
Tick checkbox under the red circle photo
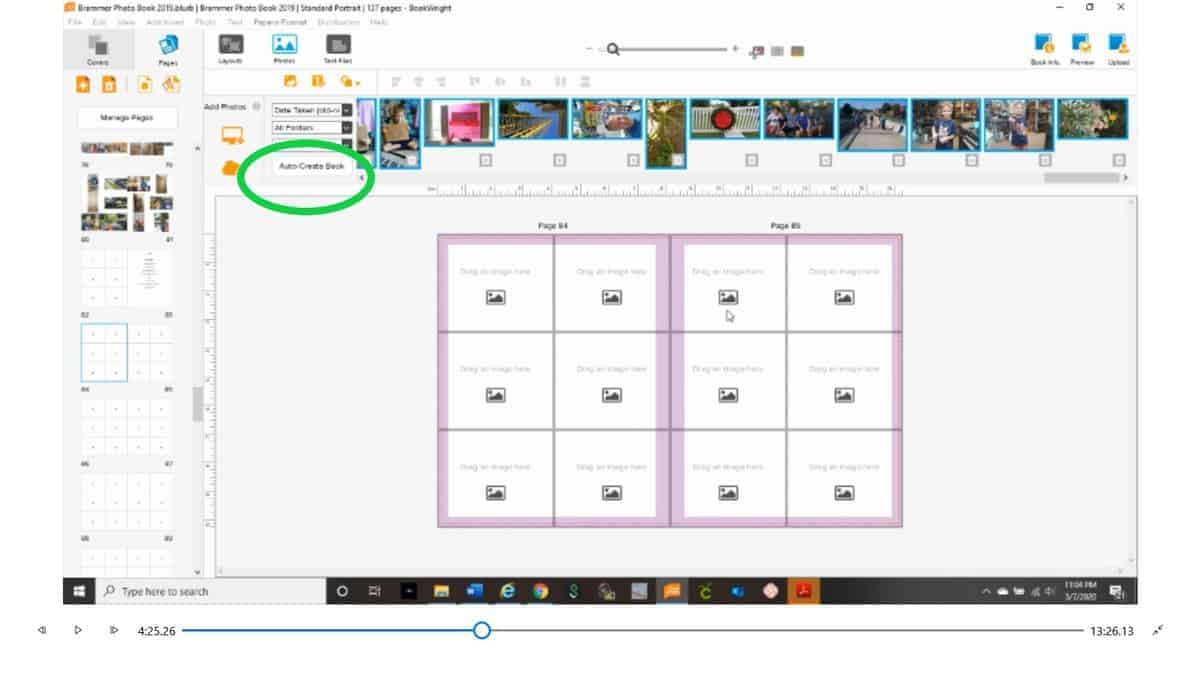[x=752, y=160]
